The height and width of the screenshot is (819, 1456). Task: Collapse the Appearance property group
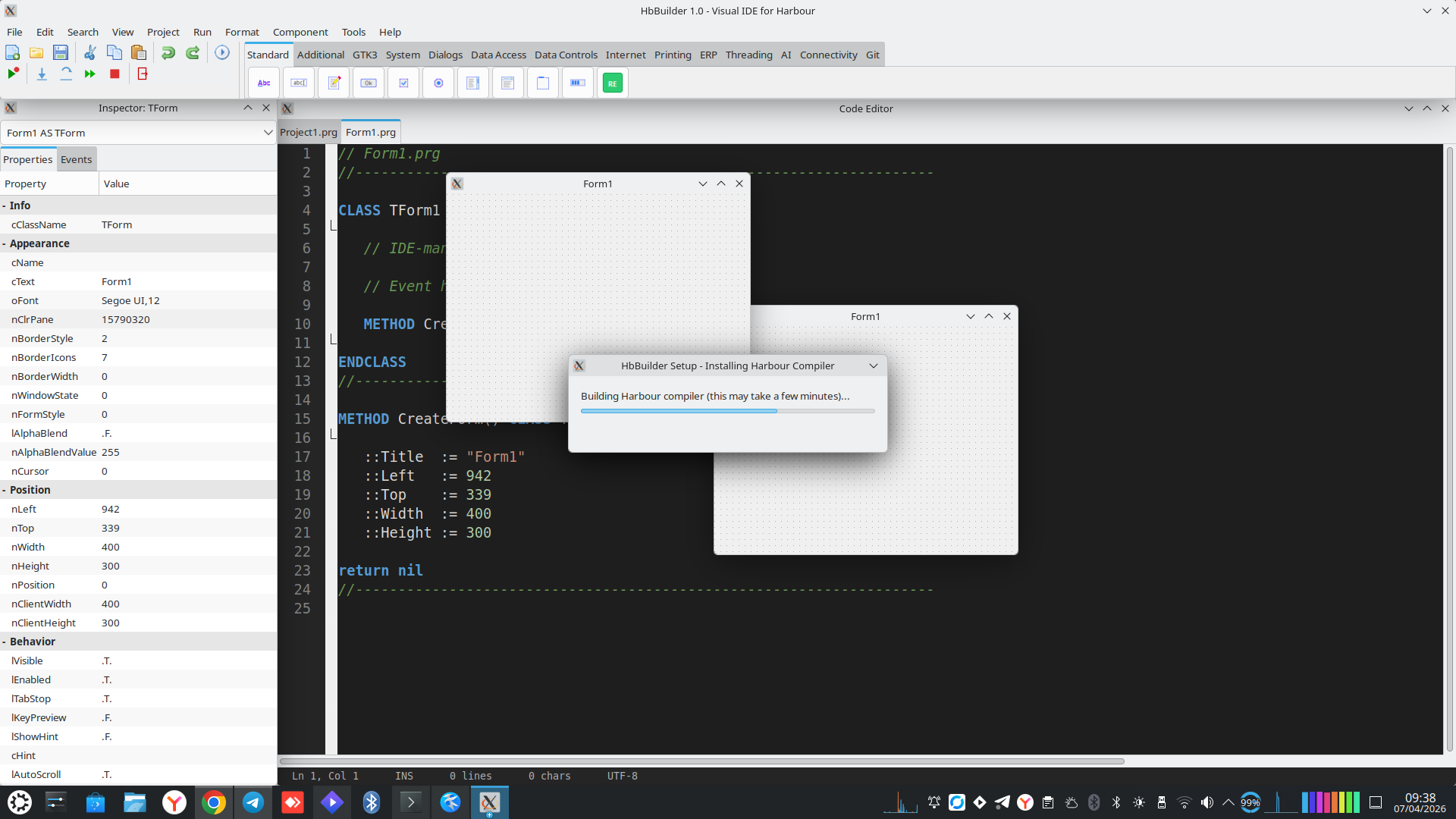5,243
